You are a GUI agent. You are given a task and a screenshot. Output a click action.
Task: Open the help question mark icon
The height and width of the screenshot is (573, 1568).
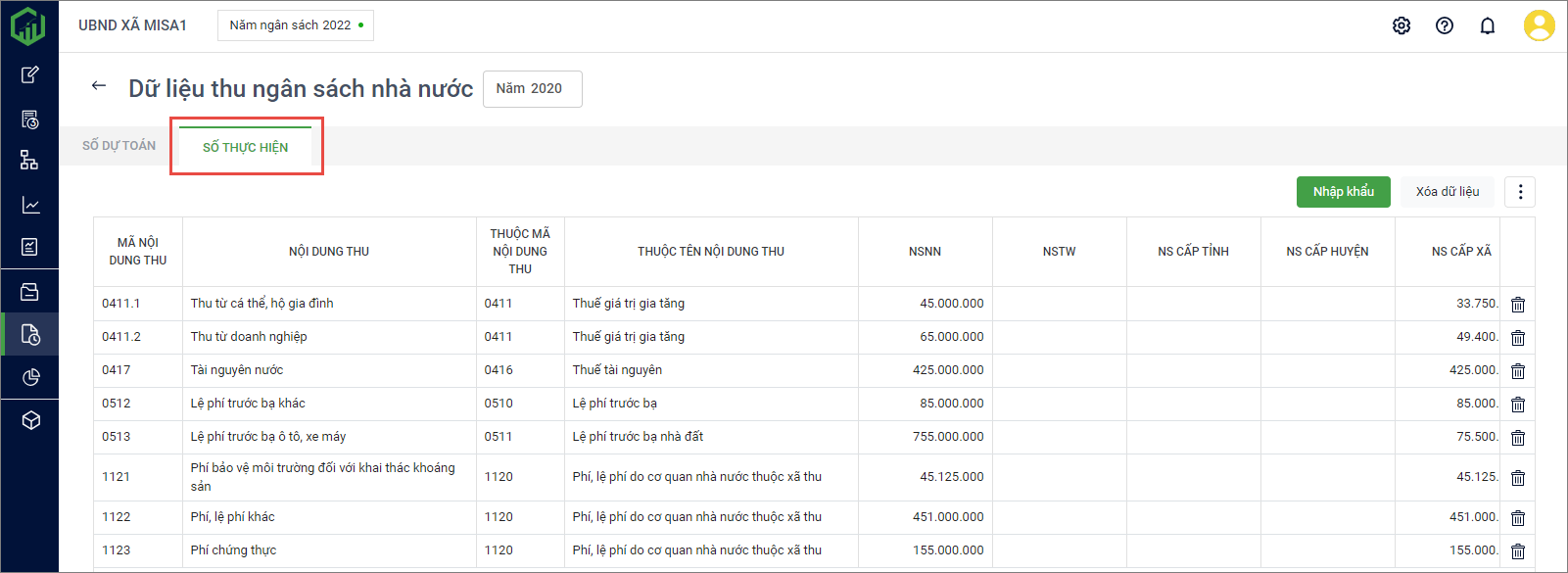(x=1445, y=25)
